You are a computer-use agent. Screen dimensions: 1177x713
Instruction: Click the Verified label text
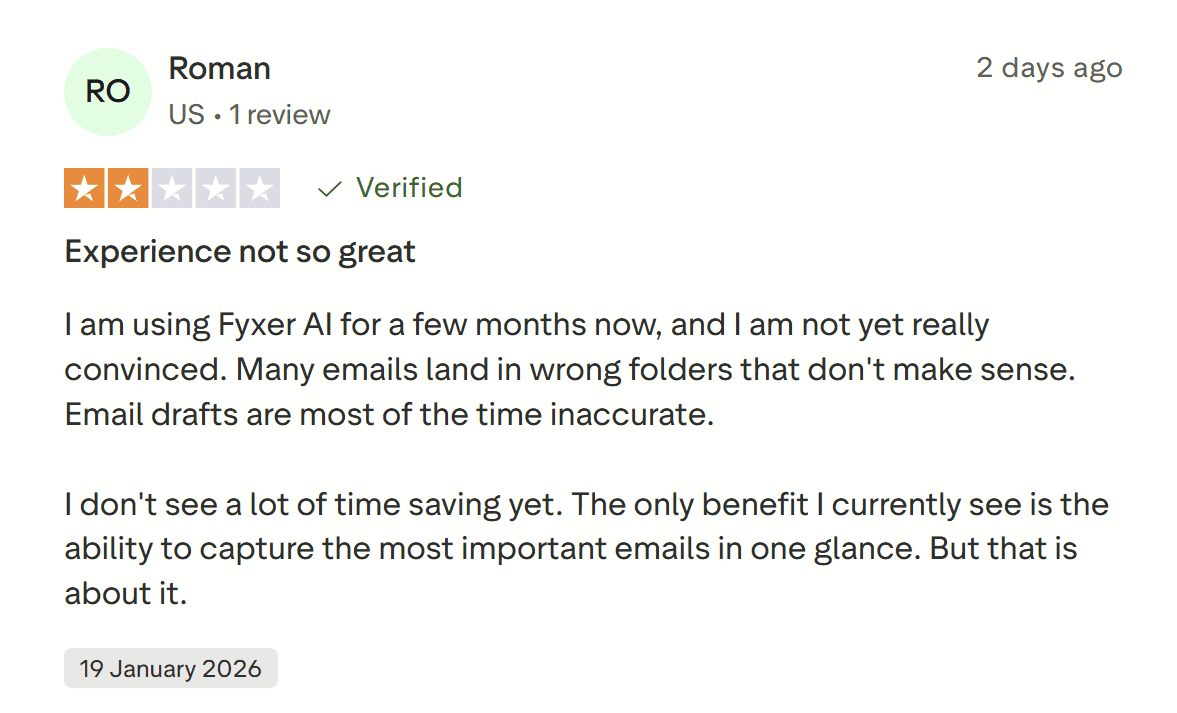coord(409,188)
